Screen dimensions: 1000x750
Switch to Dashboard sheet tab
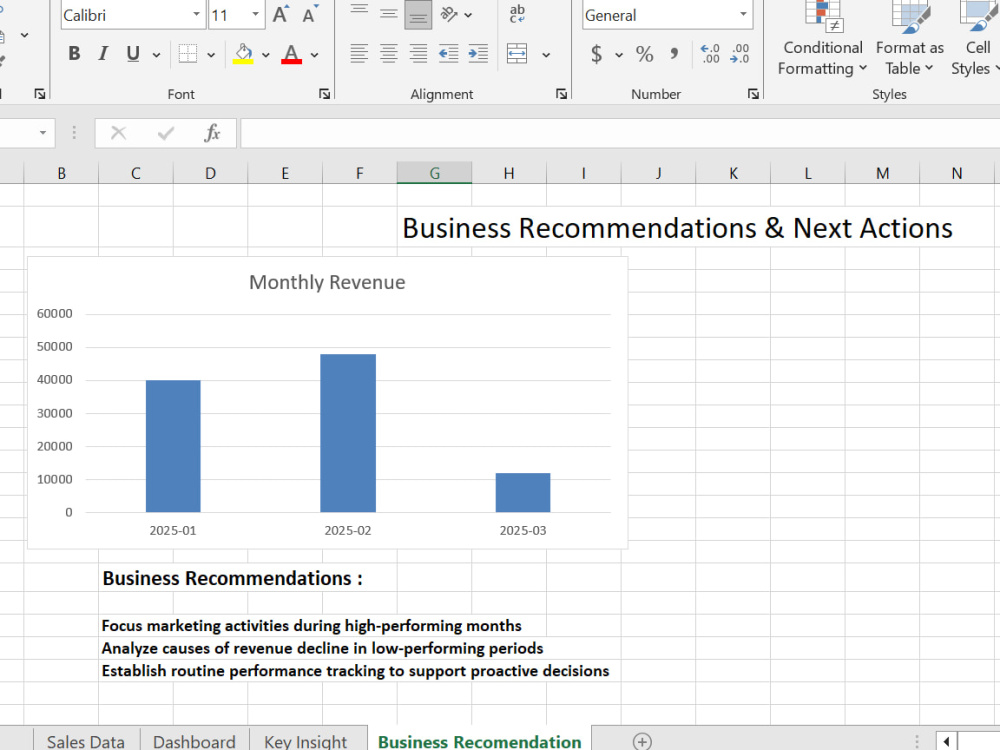pos(195,742)
